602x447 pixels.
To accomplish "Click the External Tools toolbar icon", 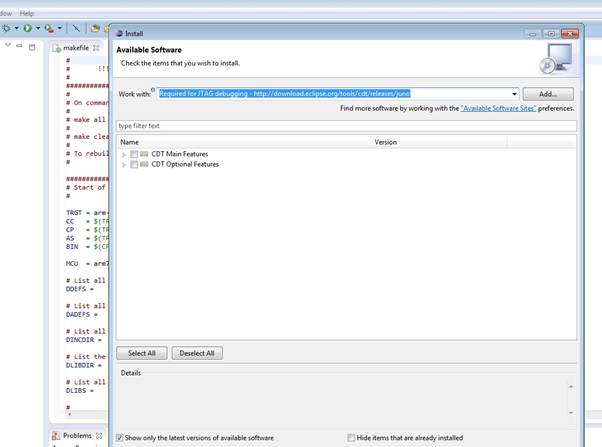I will (47, 28).
